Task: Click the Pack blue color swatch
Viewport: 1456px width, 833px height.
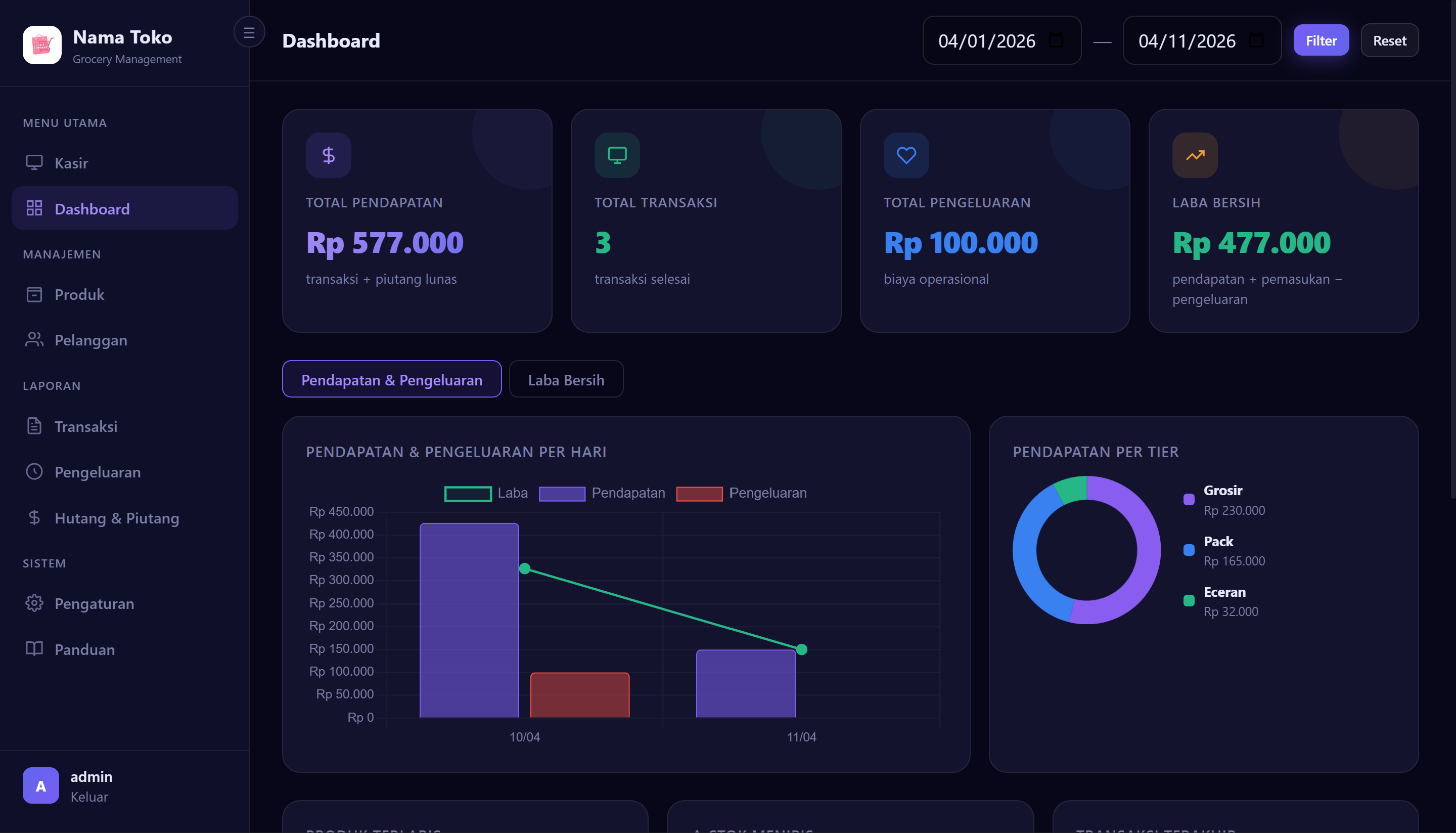Action: [x=1189, y=550]
